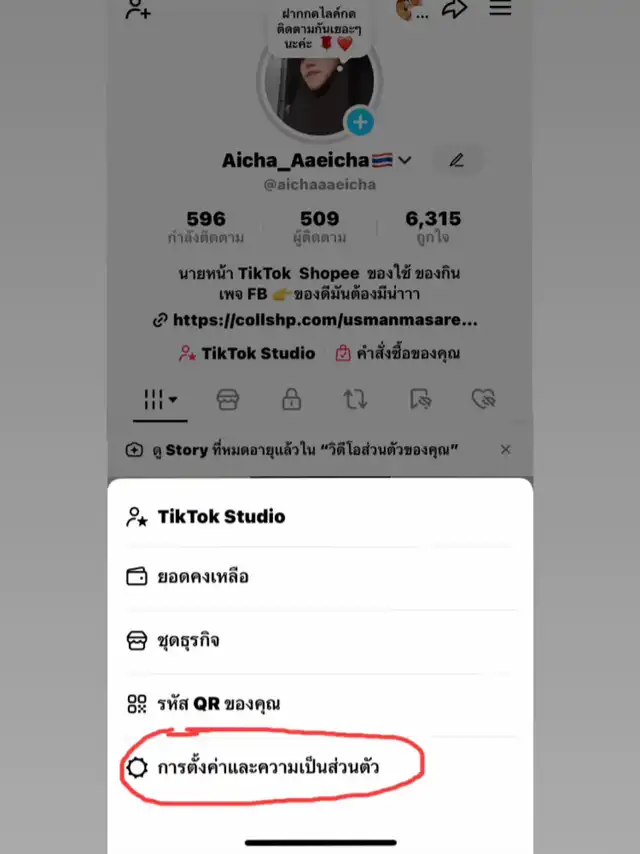Dismiss the Story banner with X

click(505, 450)
